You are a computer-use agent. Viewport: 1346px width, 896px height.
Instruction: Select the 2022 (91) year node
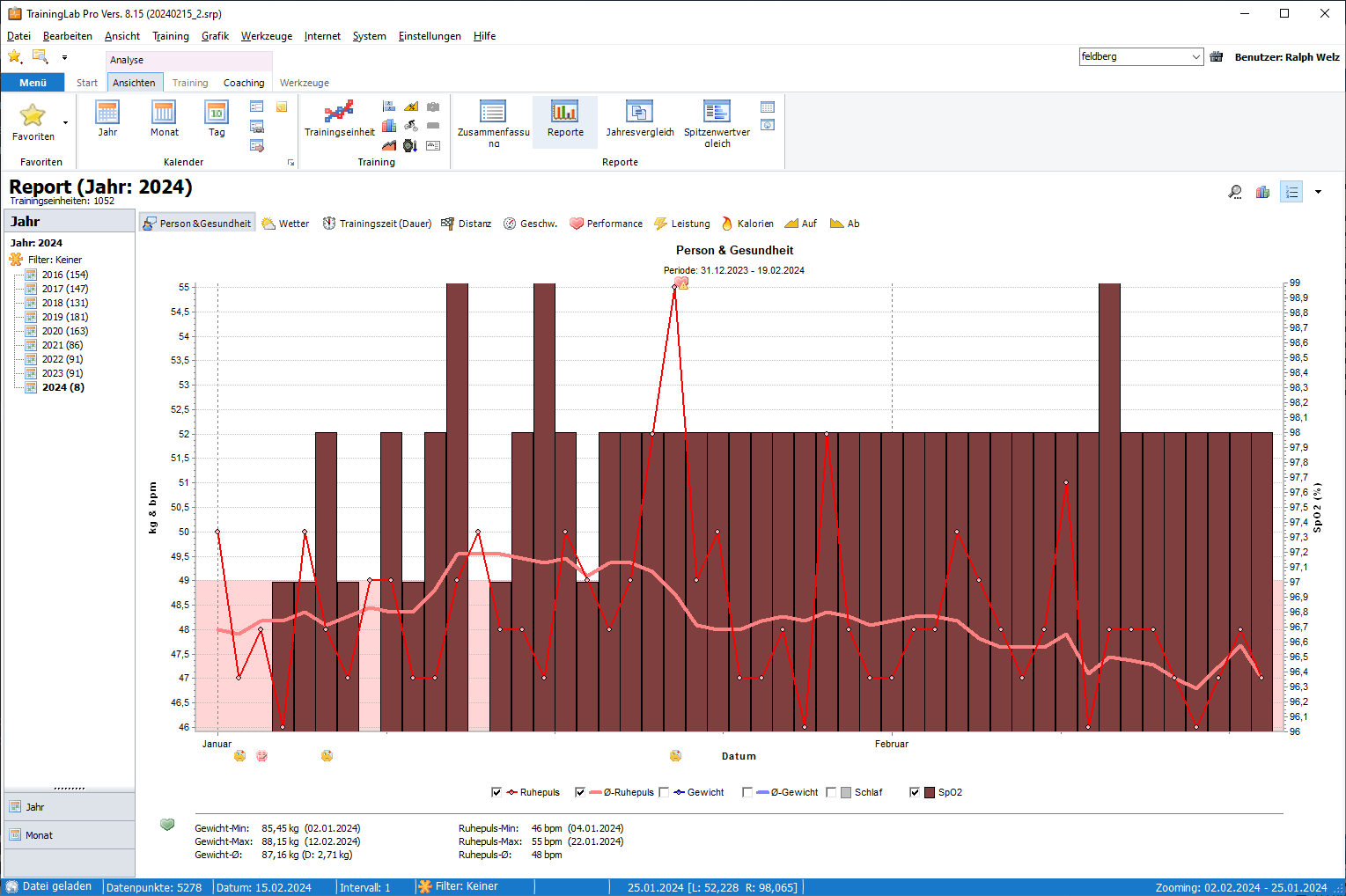63,359
